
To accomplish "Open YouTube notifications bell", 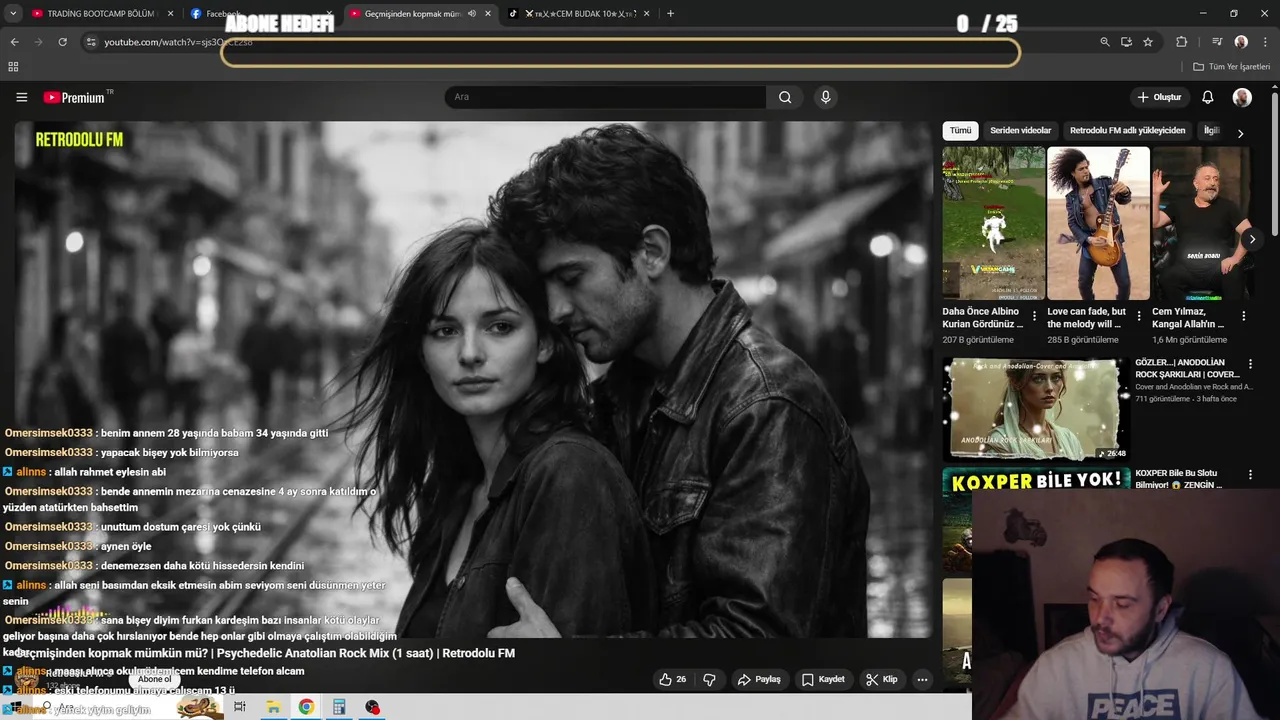I will 1208,97.
